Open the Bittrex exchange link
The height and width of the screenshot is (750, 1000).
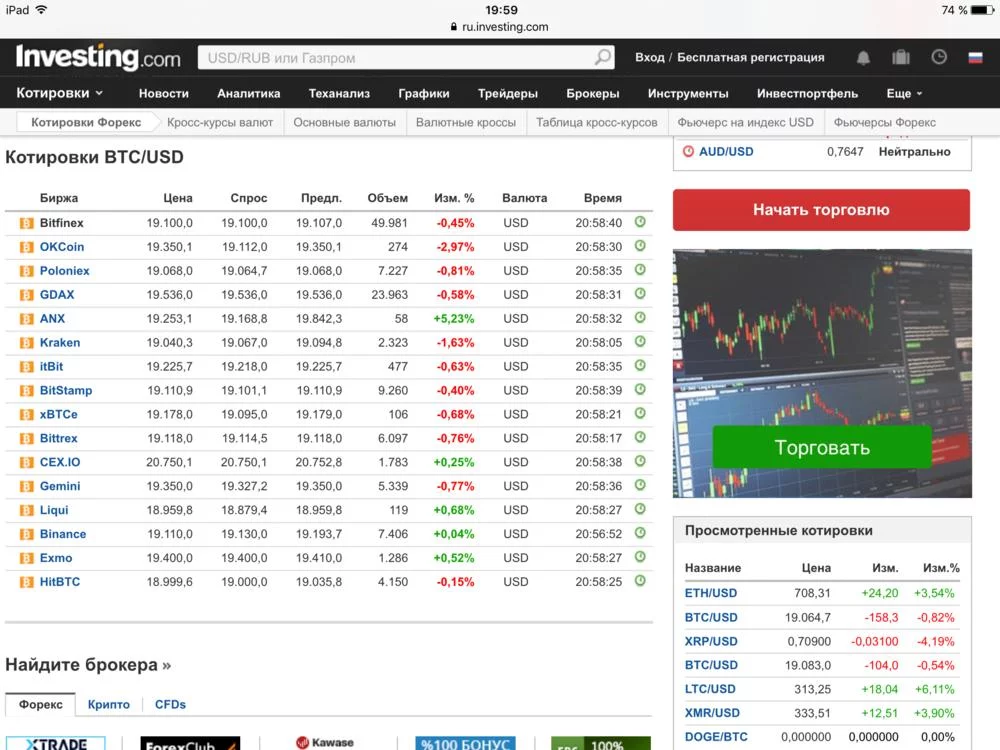[x=59, y=438]
